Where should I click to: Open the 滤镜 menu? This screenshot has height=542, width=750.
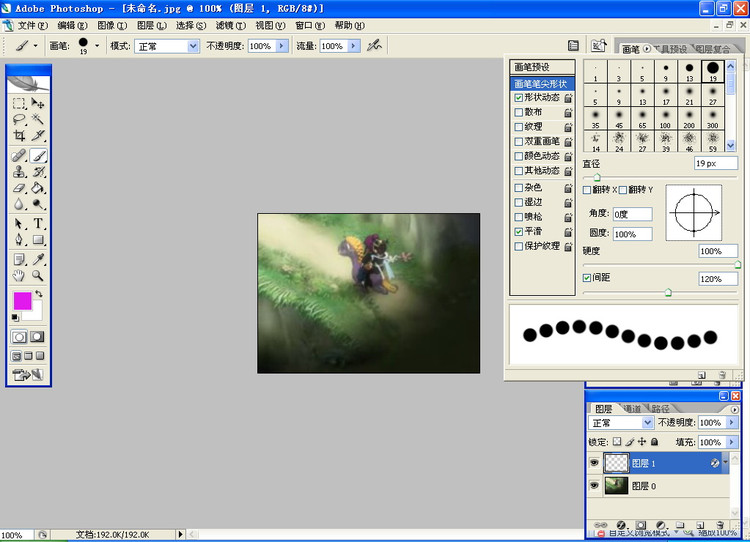tap(230, 25)
